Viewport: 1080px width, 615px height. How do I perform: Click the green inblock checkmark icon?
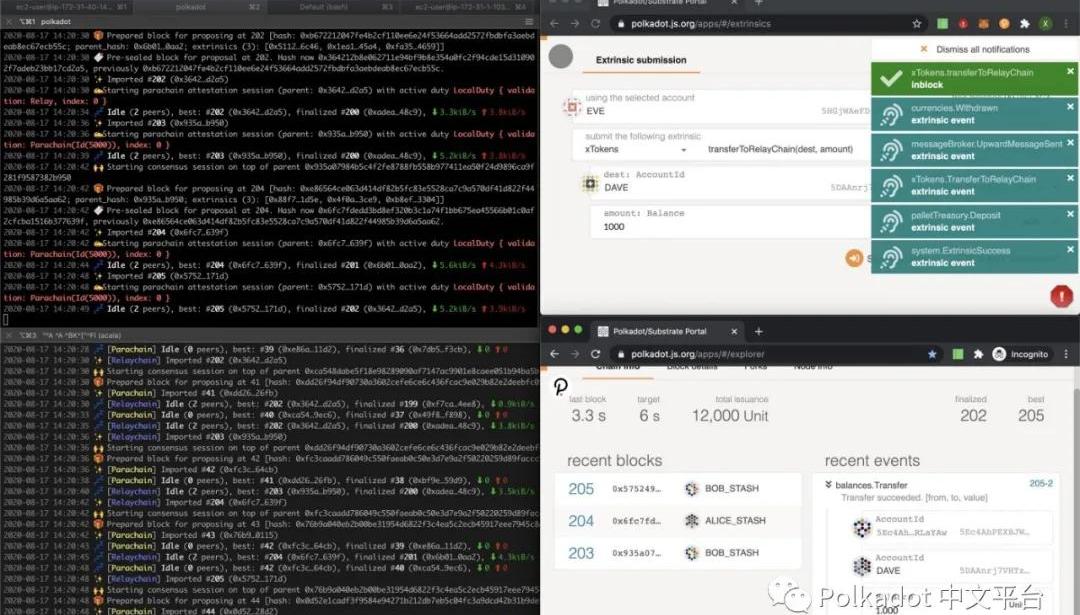pyautogui.click(x=891, y=79)
